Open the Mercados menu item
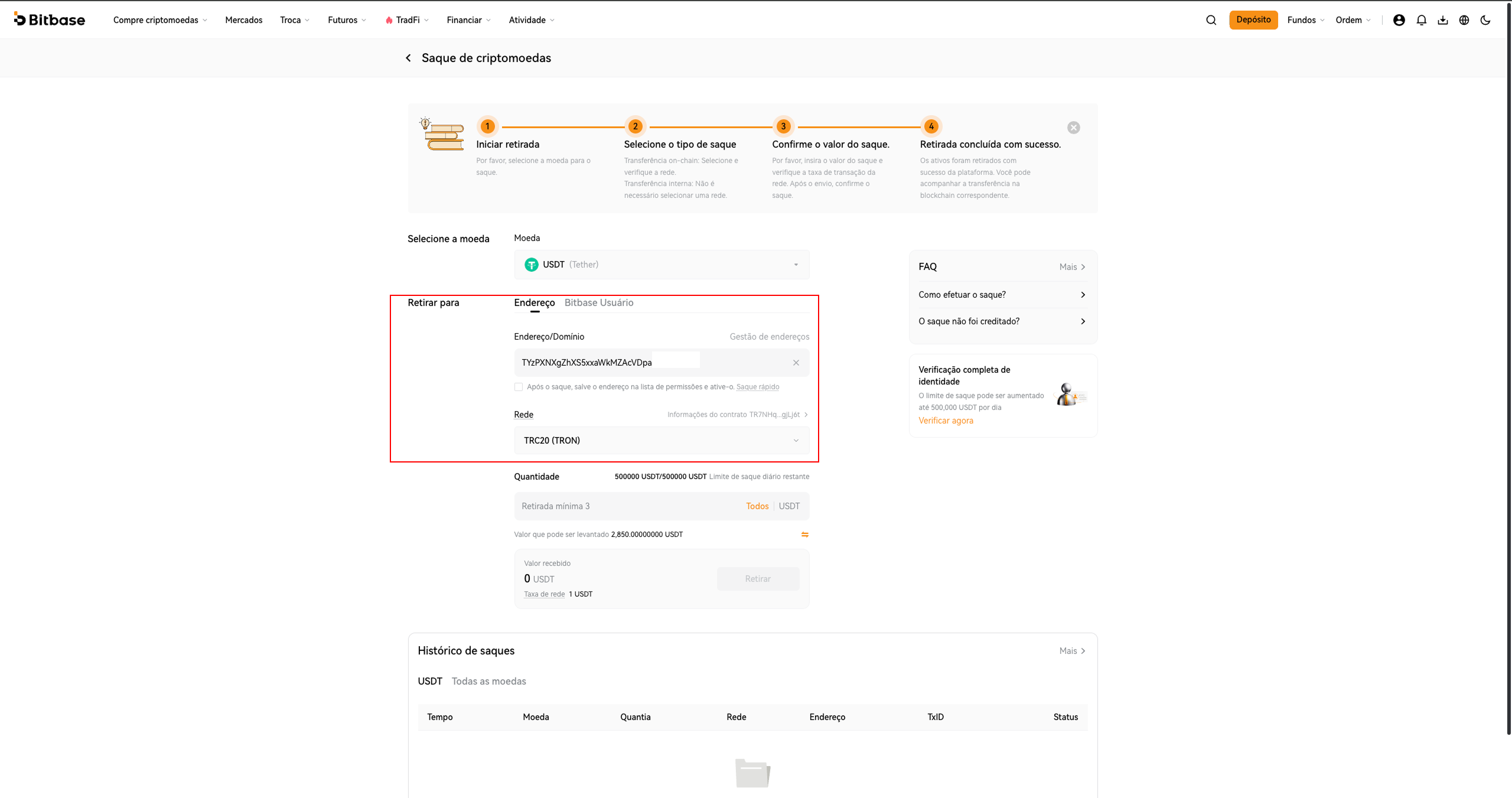1512x798 pixels. [243, 20]
